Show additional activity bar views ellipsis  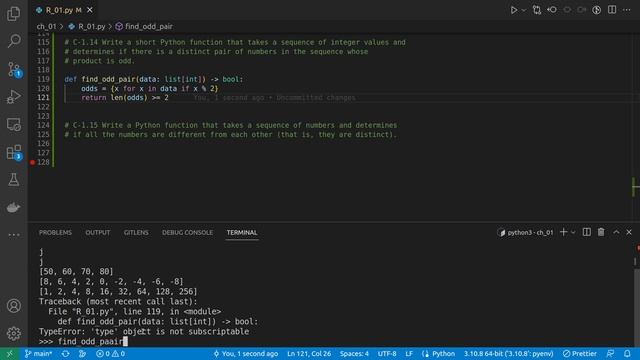[13, 235]
